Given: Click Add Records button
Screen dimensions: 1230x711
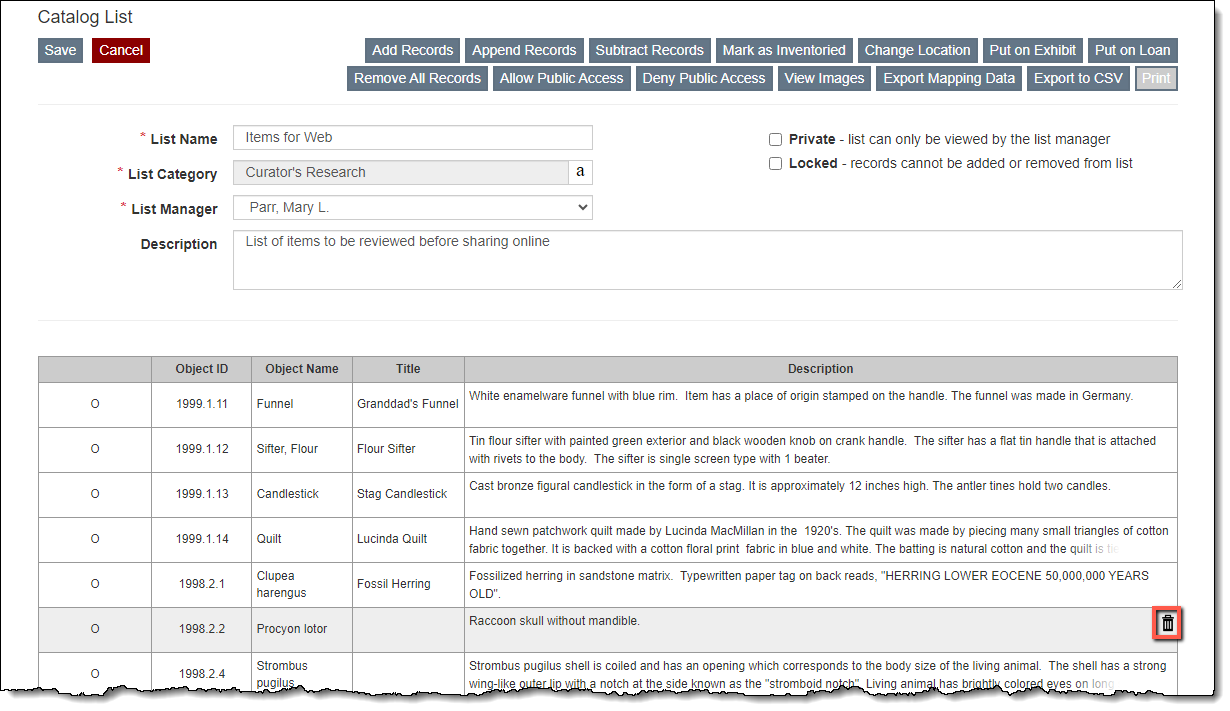Looking at the screenshot, I should point(412,50).
